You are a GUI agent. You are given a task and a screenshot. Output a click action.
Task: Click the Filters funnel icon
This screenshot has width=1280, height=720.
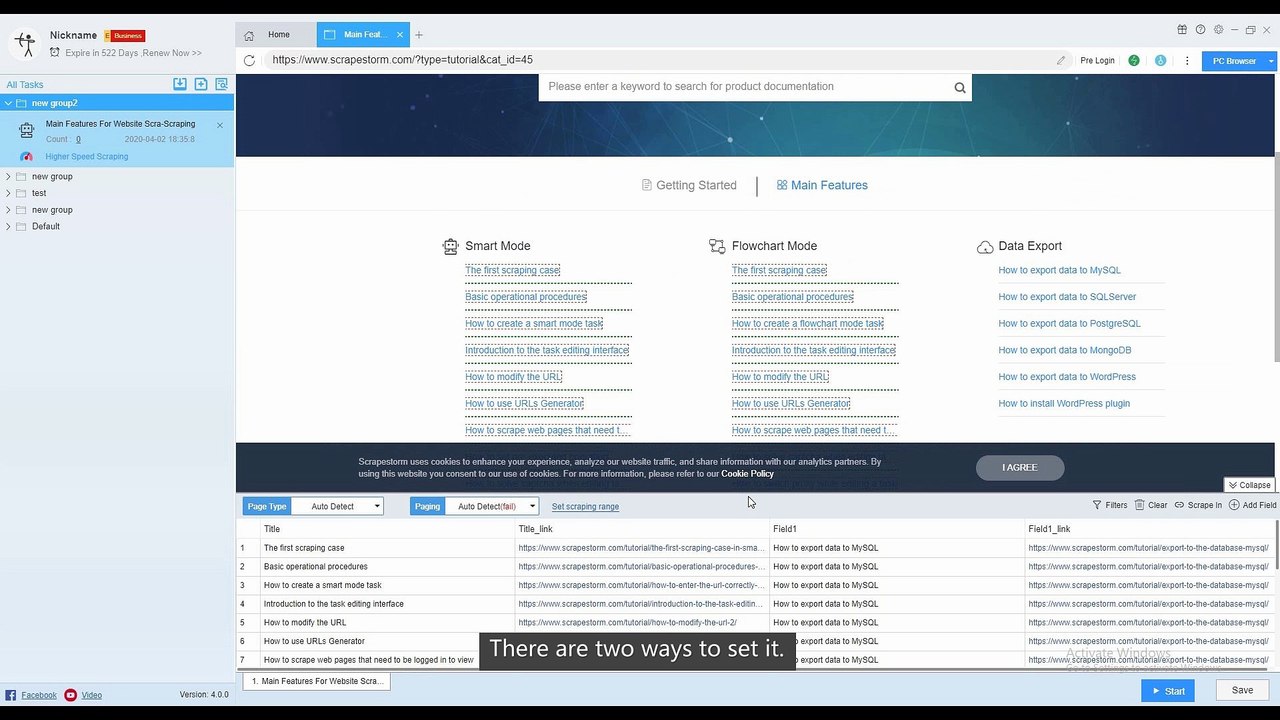tap(1097, 506)
